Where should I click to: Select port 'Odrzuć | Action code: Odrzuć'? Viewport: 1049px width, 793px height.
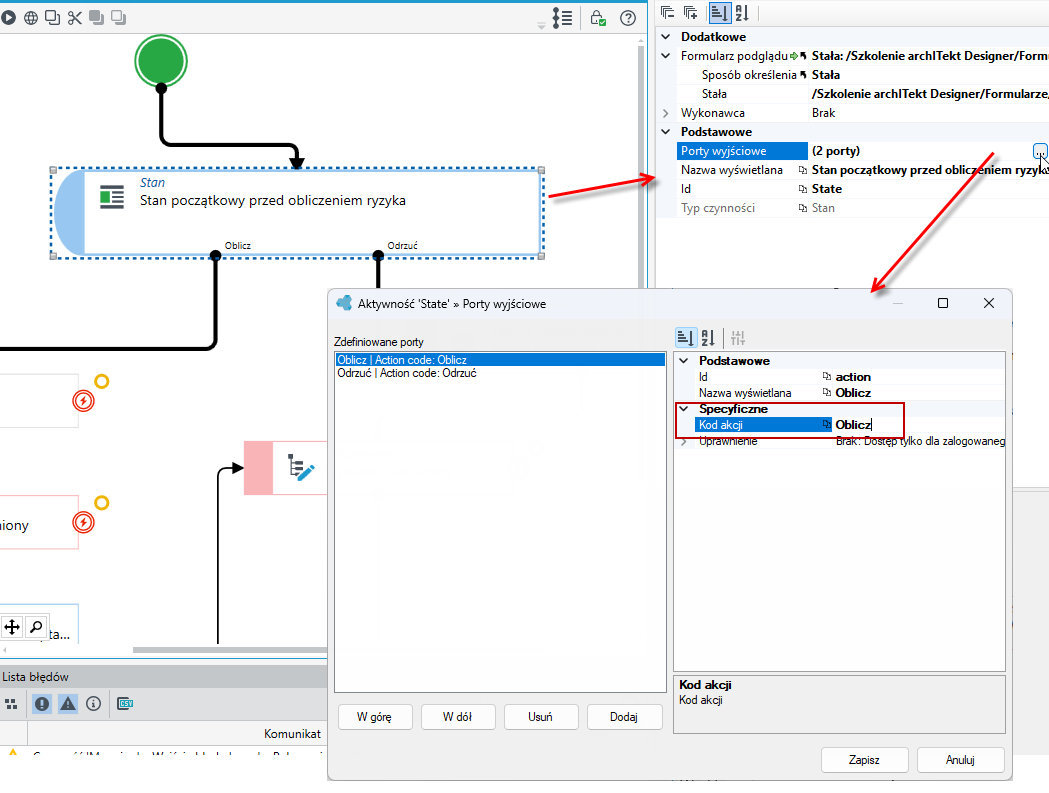(x=500, y=373)
